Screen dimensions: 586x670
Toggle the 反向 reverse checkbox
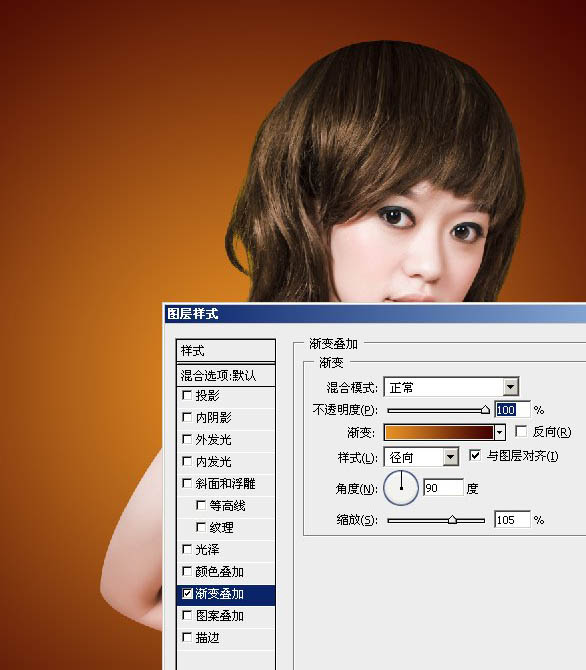(x=521, y=432)
